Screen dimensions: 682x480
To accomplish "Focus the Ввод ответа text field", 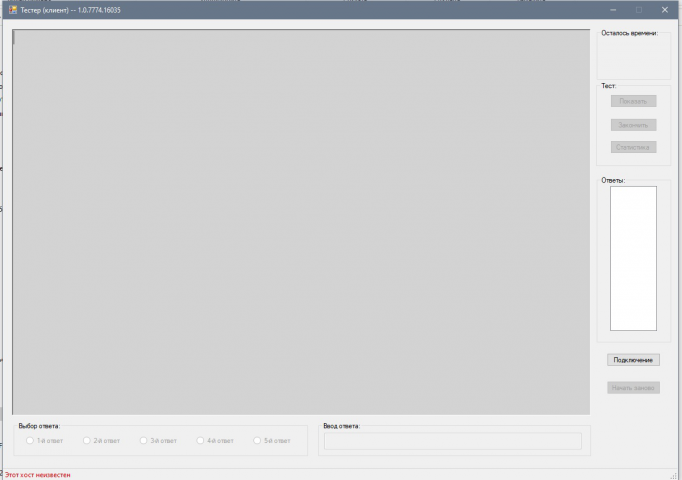I will 453,441.
